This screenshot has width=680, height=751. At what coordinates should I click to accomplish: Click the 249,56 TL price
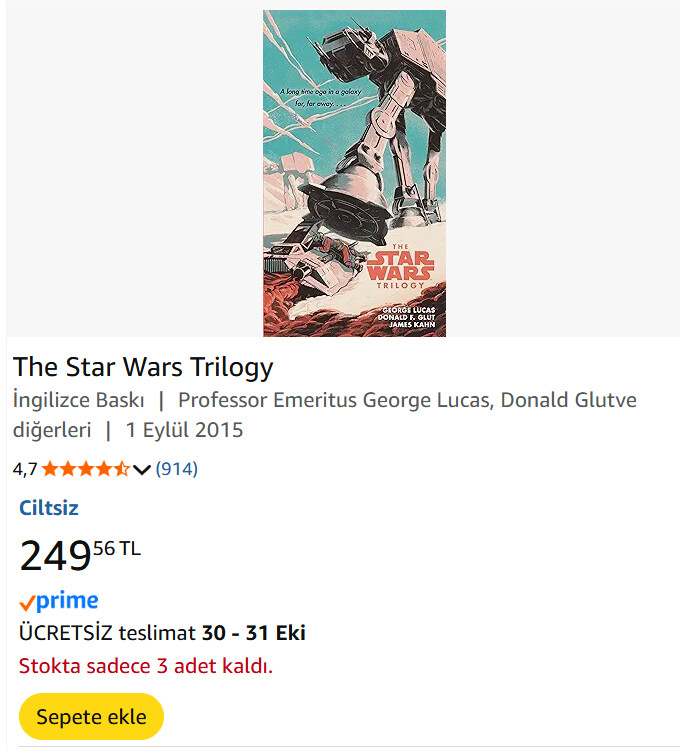pyautogui.click(x=80, y=554)
